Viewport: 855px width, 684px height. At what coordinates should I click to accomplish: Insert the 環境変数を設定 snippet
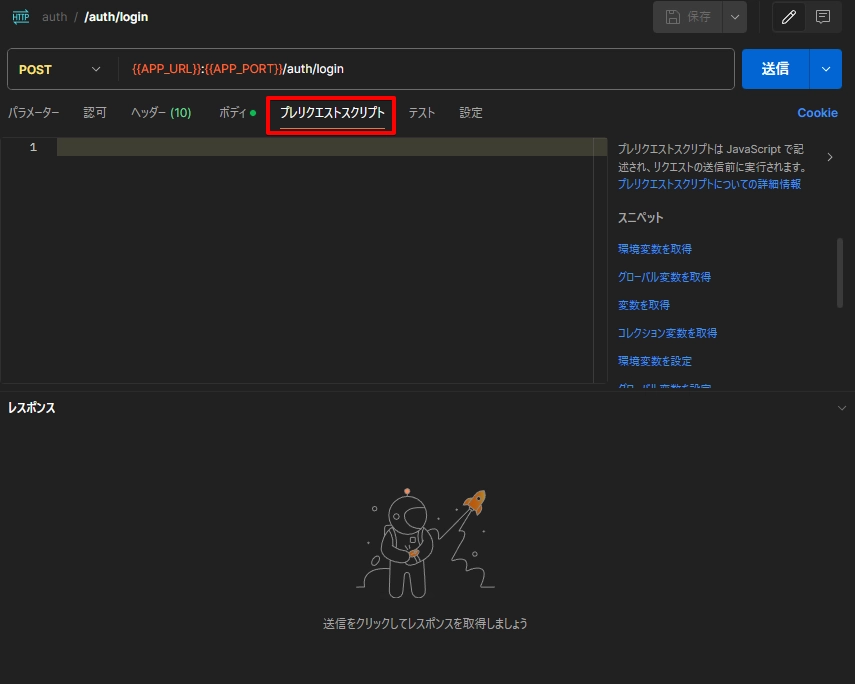tap(654, 361)
